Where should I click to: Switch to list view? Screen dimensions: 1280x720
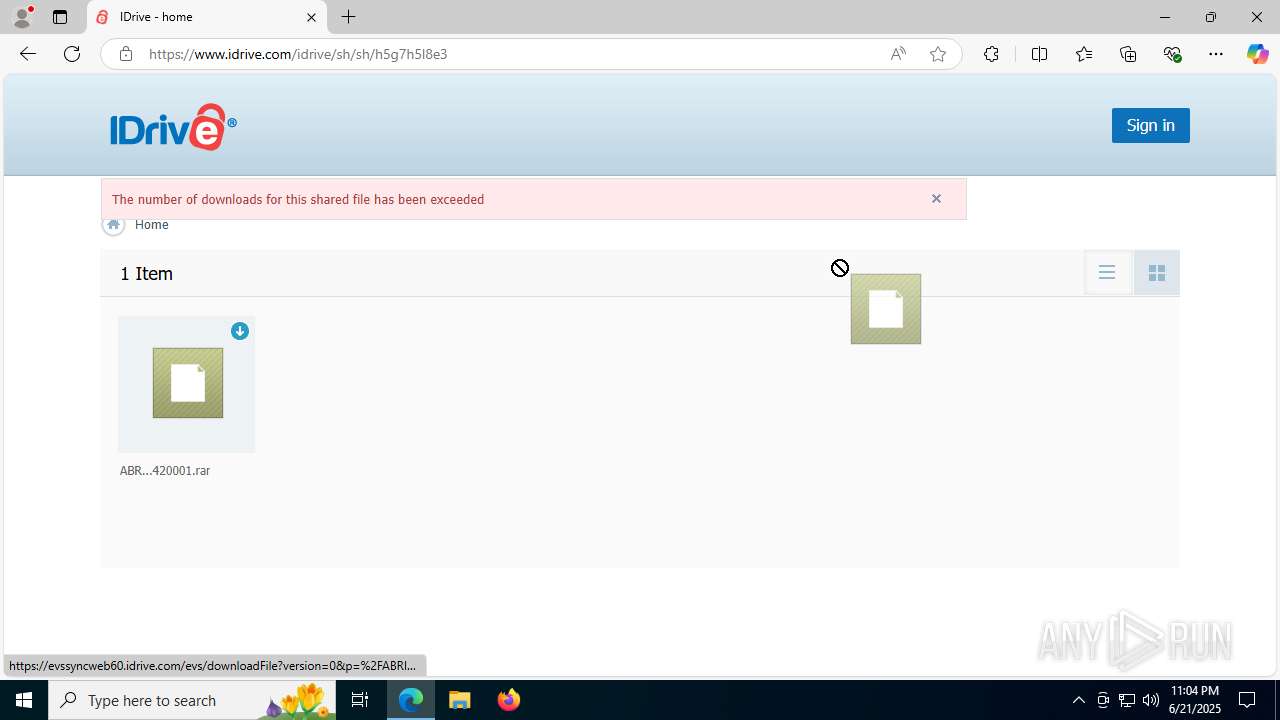1107,273
